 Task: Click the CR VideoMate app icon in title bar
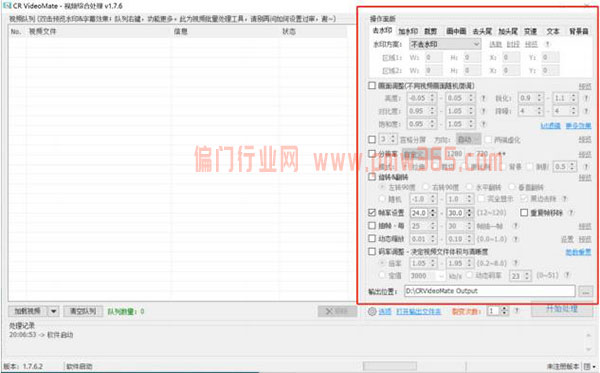(x=7, y=6)
